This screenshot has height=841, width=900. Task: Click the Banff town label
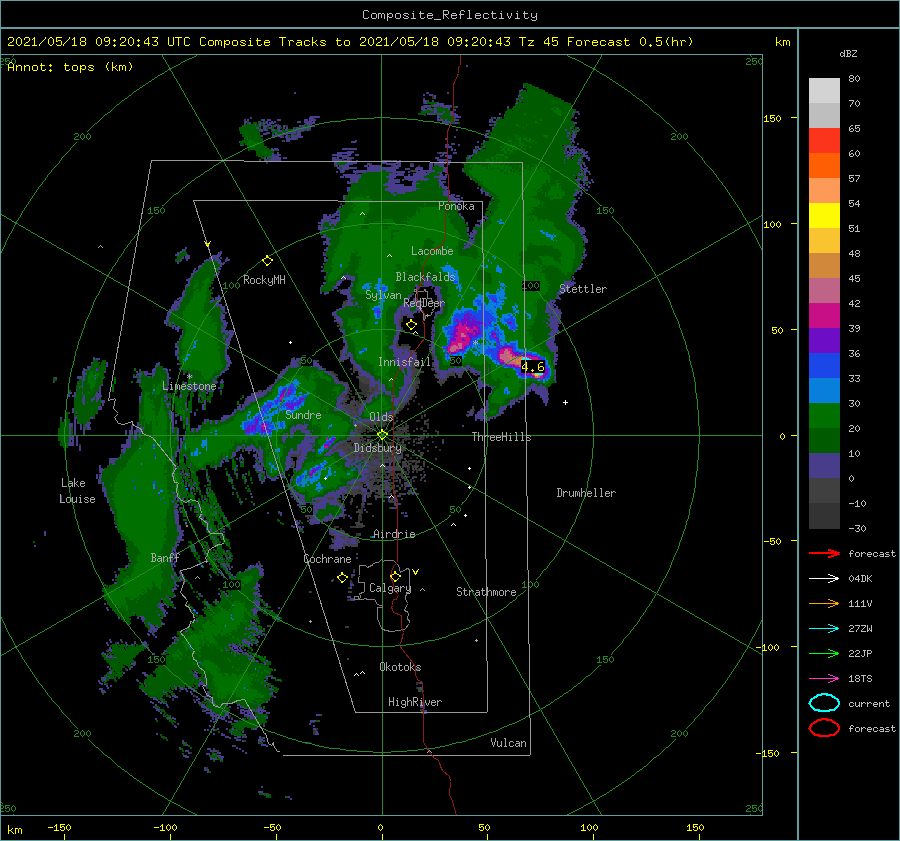coord(165,558)
